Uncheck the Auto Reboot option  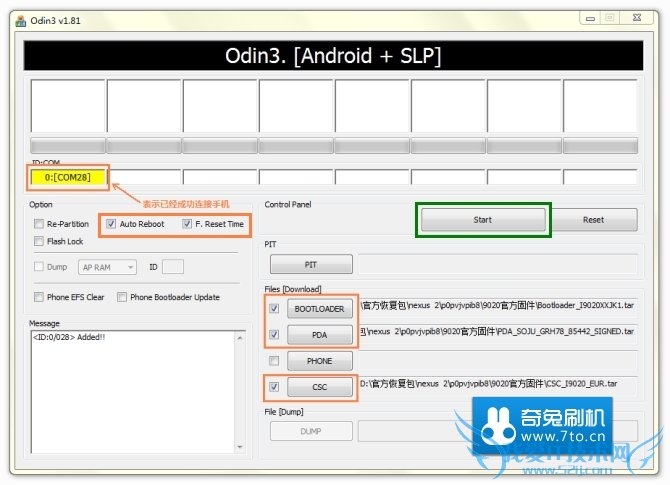(111, 223)
